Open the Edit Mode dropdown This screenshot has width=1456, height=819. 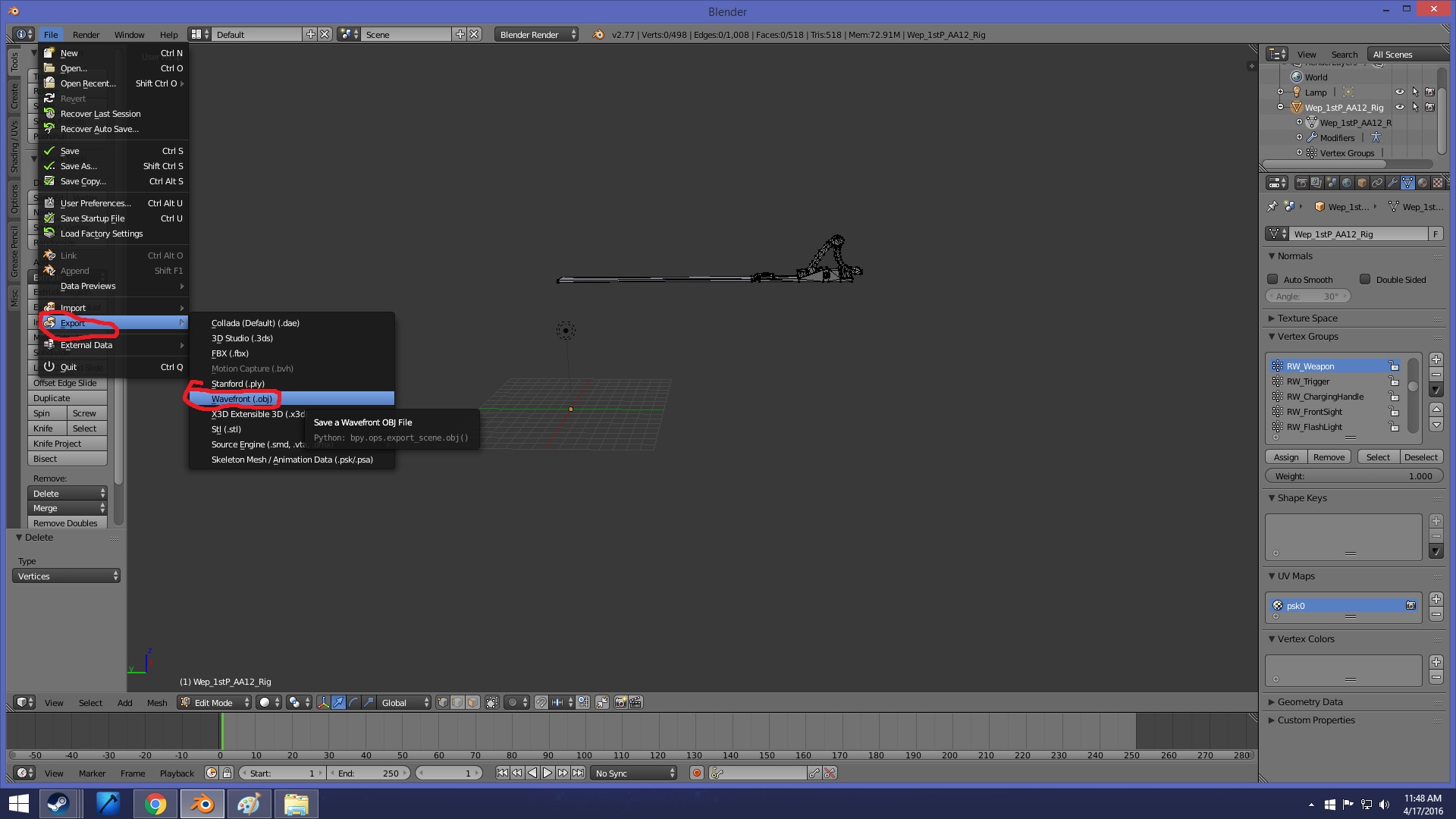(x=215, y=703)
